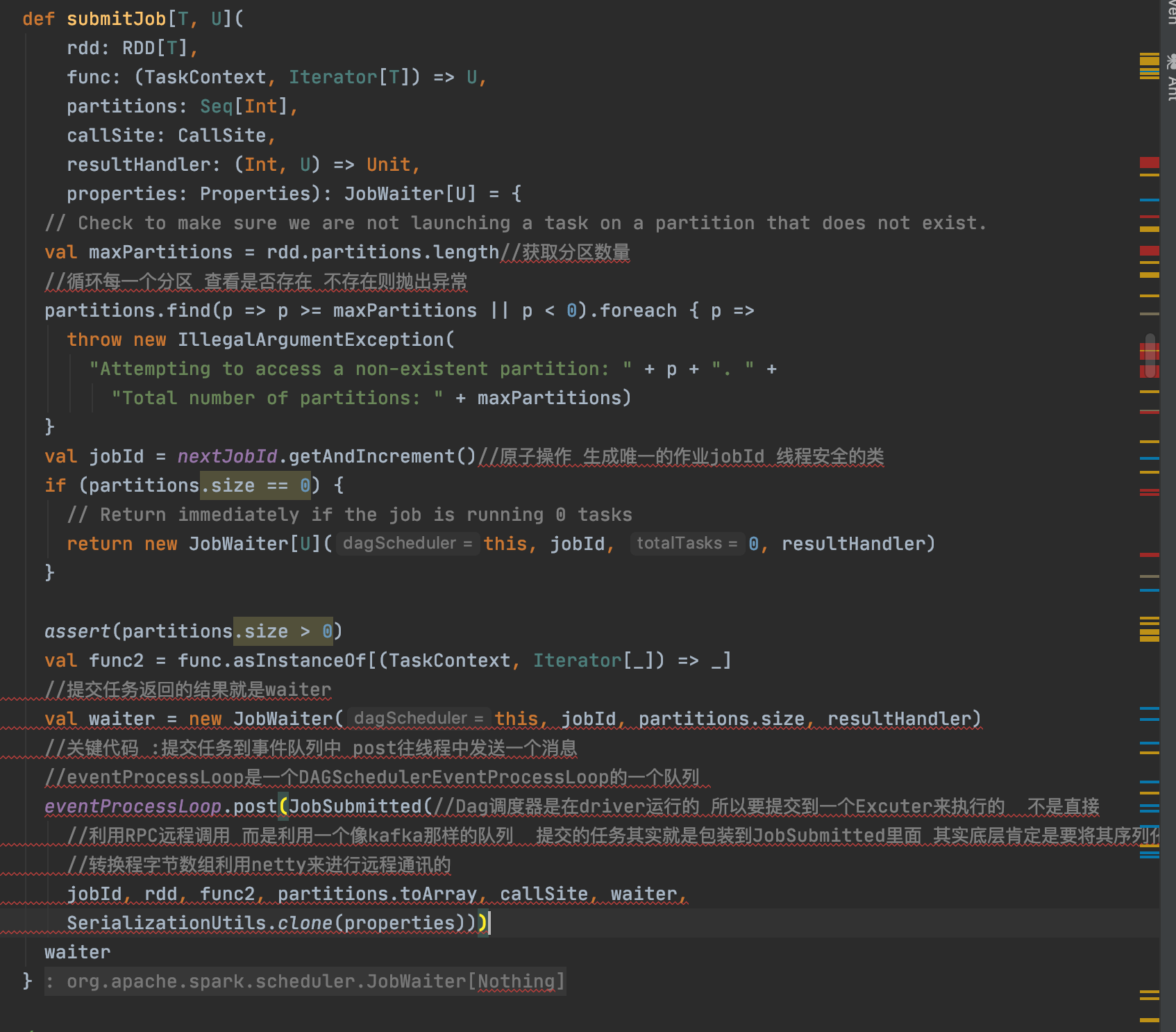Click the 'Check to make sure' comment

(x=515, y=223)
